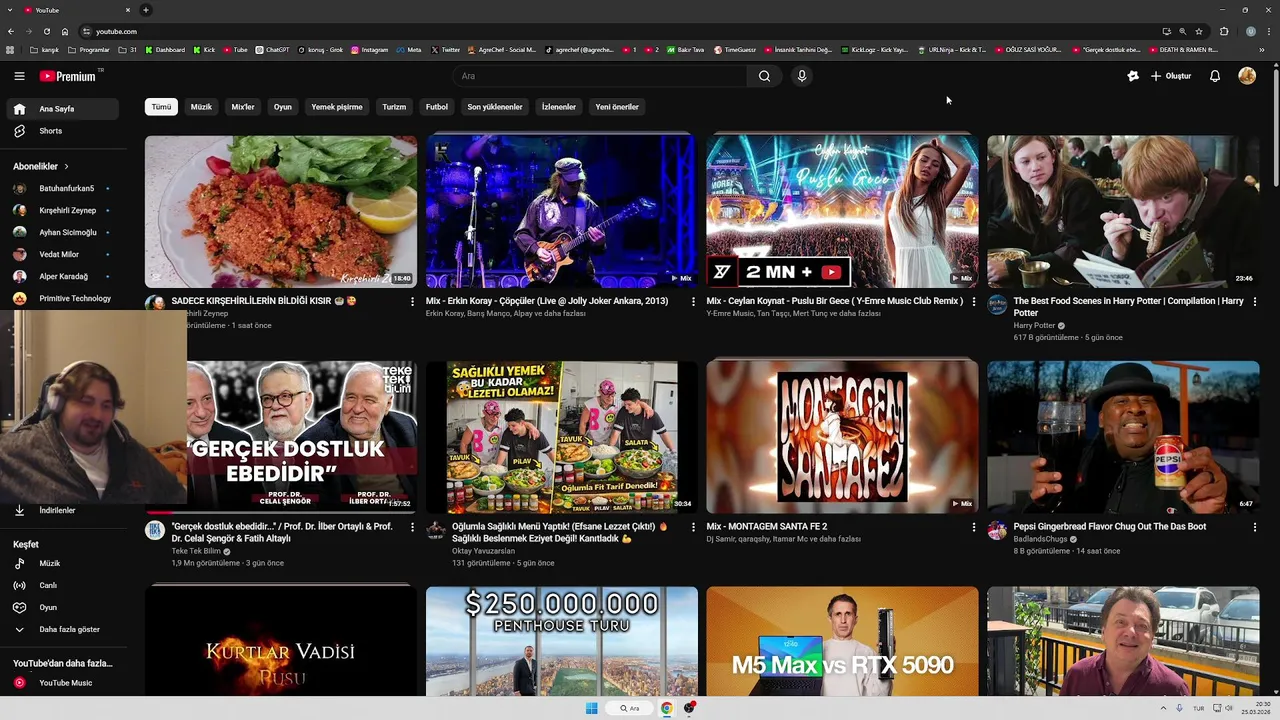The width and height of the screenshot is (1280, 720).
Task: Select the Yemek pişirme filter chip
Action: coord(337,107)
